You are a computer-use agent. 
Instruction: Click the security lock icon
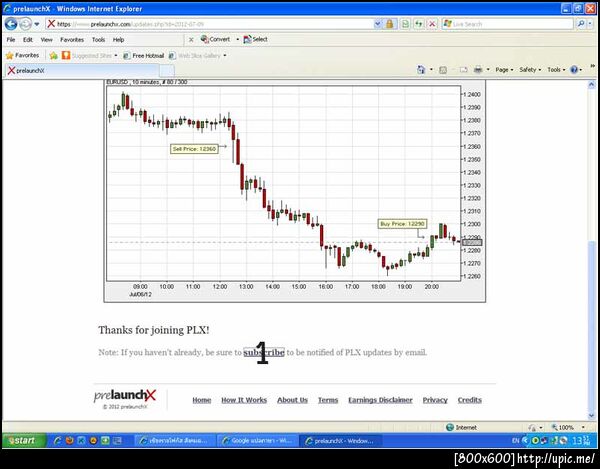click(390, 24)
